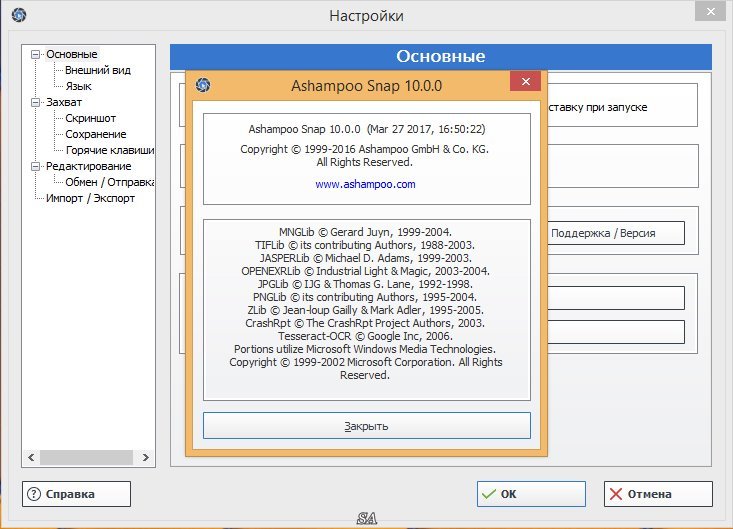Viewport: 733px width, 529px height.
Task: Click the Основные blue header banner
Action: pyautogui.click(x=440, y=57)
